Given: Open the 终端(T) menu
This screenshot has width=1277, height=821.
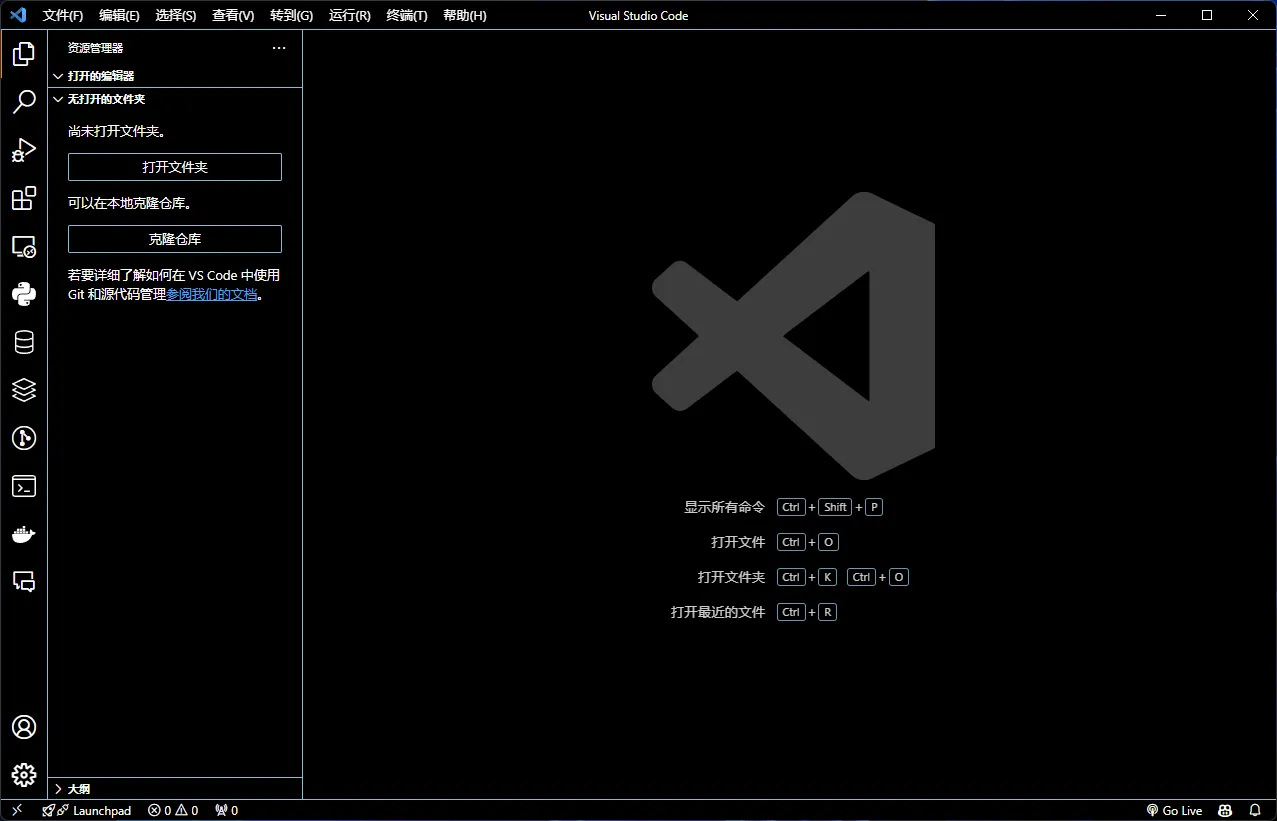Looking at the screenshot, I should click(x=406, y=15).
